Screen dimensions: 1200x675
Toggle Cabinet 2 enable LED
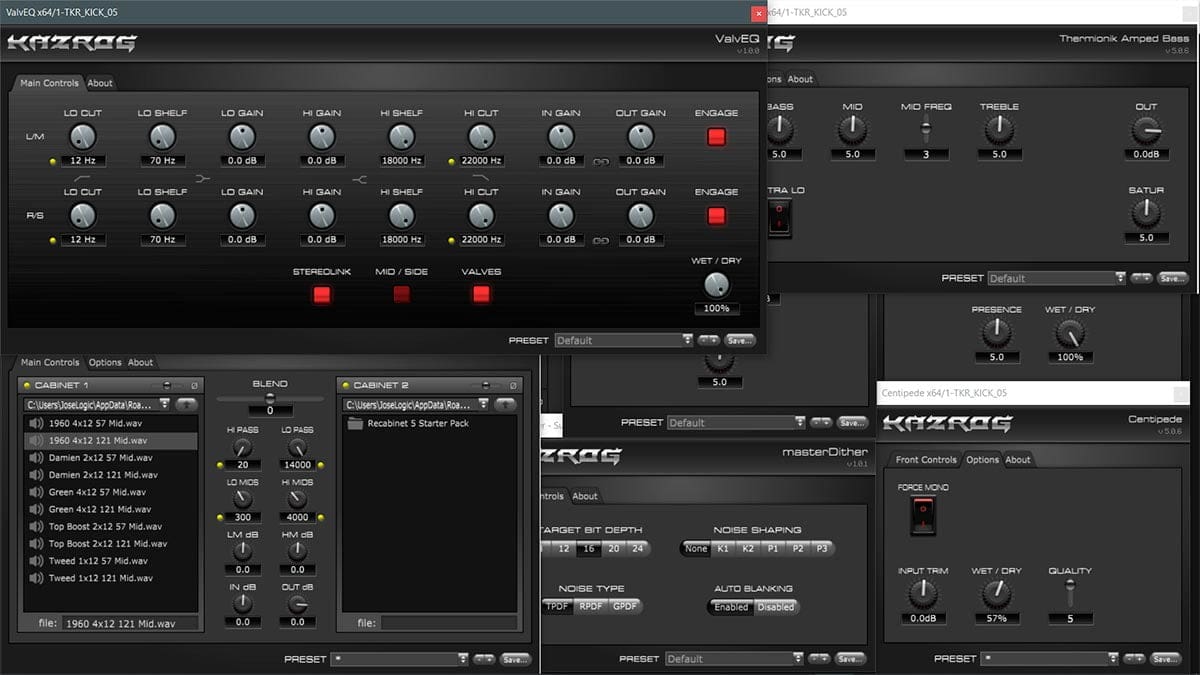coord(345,385)
